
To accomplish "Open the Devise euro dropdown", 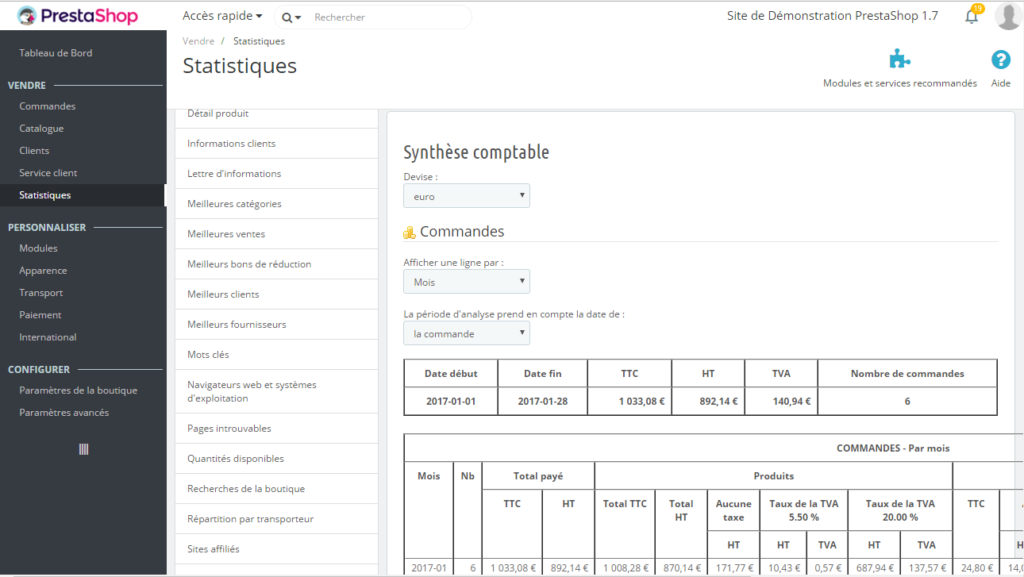I will click(x=466, y=196).
